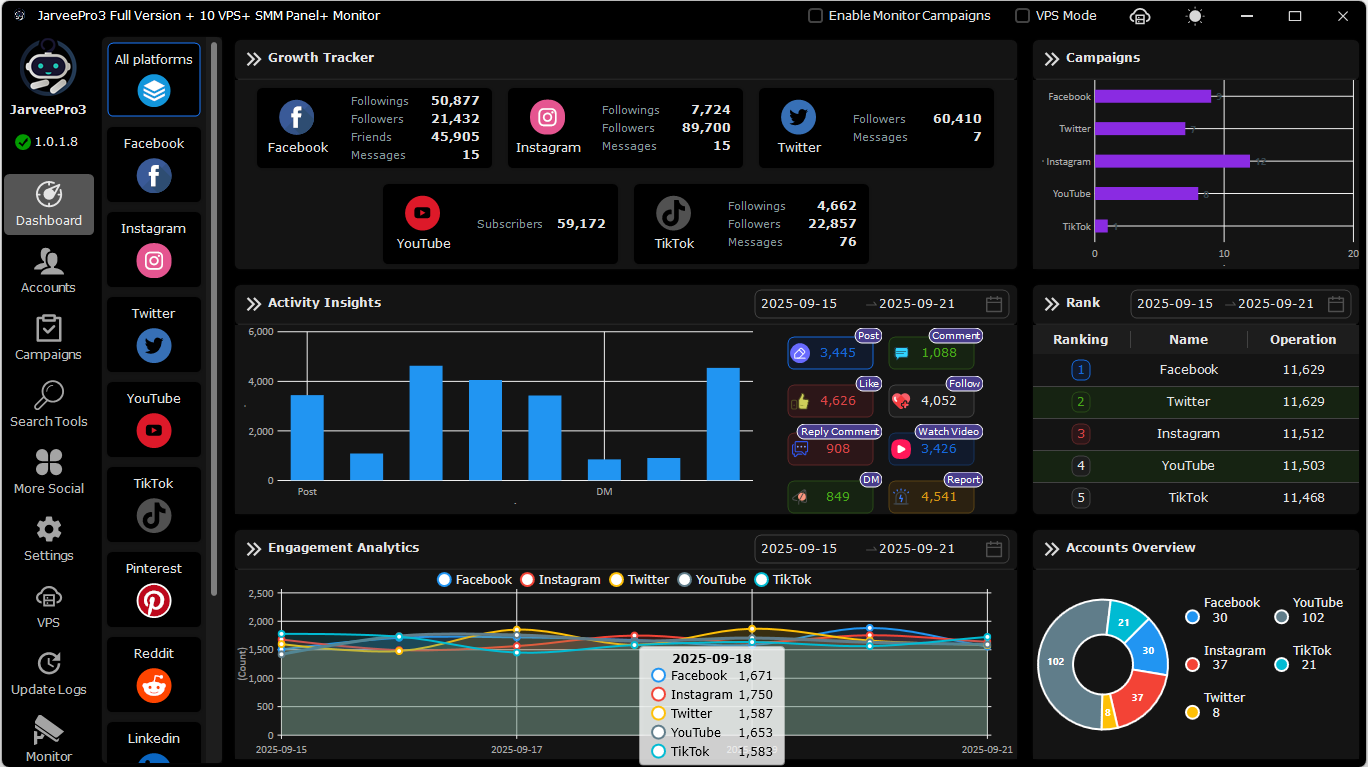
Task: Click the Like activity stat button
Action: pyautogui.click(x=830, y=401)
